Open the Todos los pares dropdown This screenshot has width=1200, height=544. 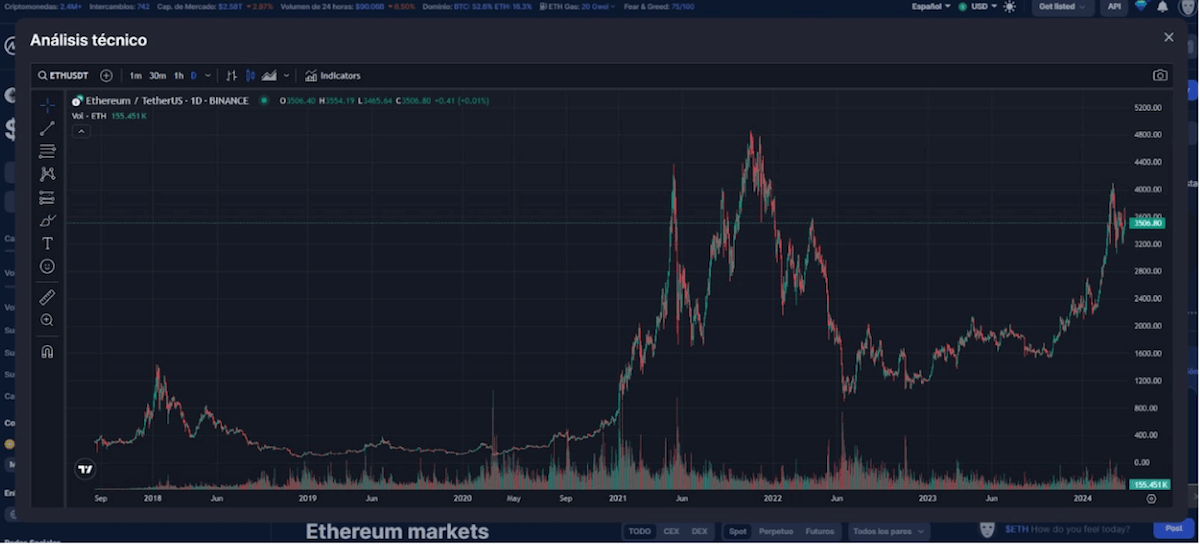point(889,532)
